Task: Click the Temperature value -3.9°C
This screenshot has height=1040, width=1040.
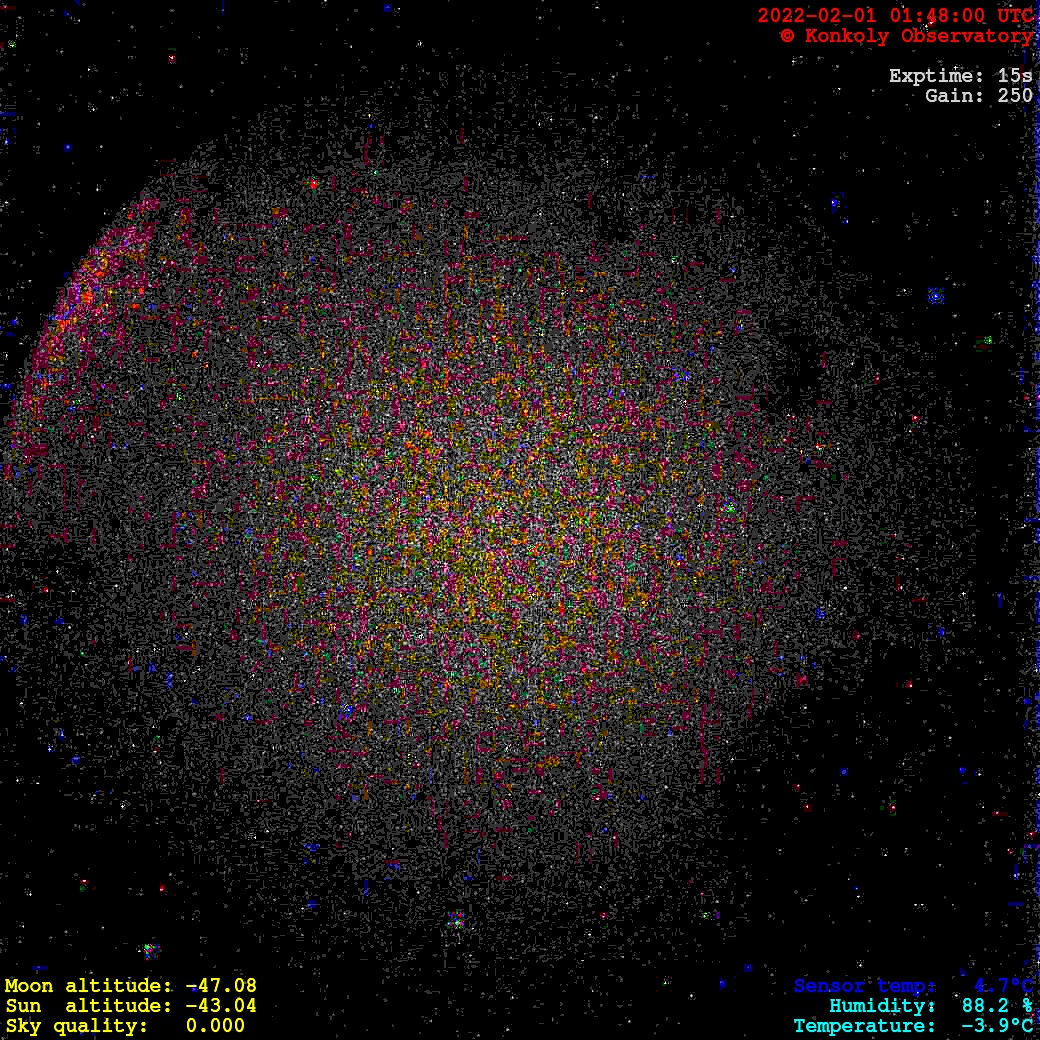Action: point(997,1026)
